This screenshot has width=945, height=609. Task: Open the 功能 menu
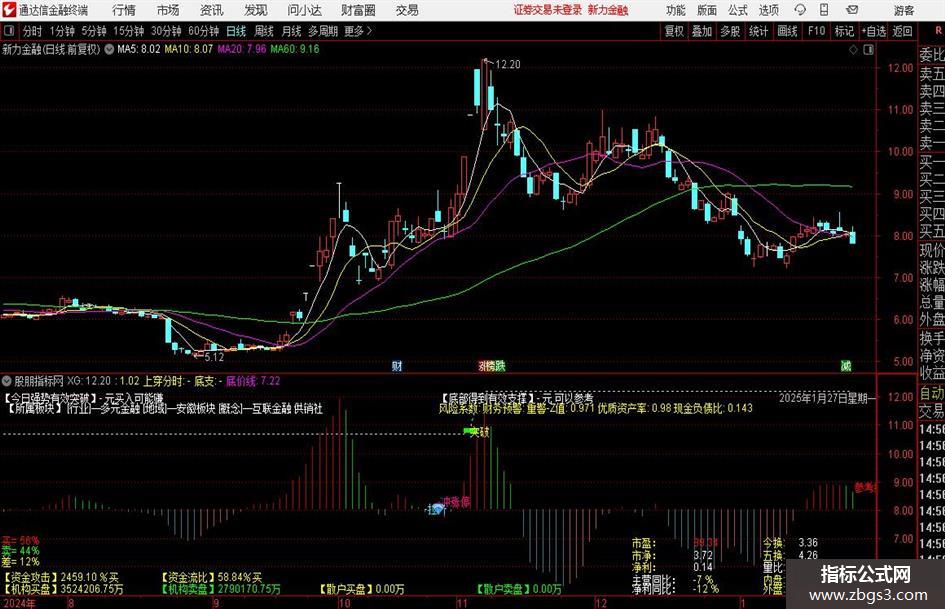(x=676, y=10)
